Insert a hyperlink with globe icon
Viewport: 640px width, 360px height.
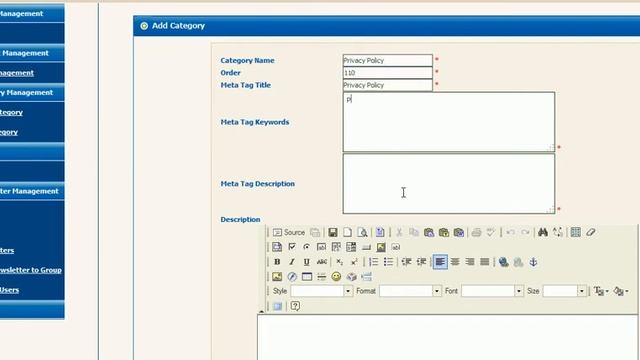(503, 262)
